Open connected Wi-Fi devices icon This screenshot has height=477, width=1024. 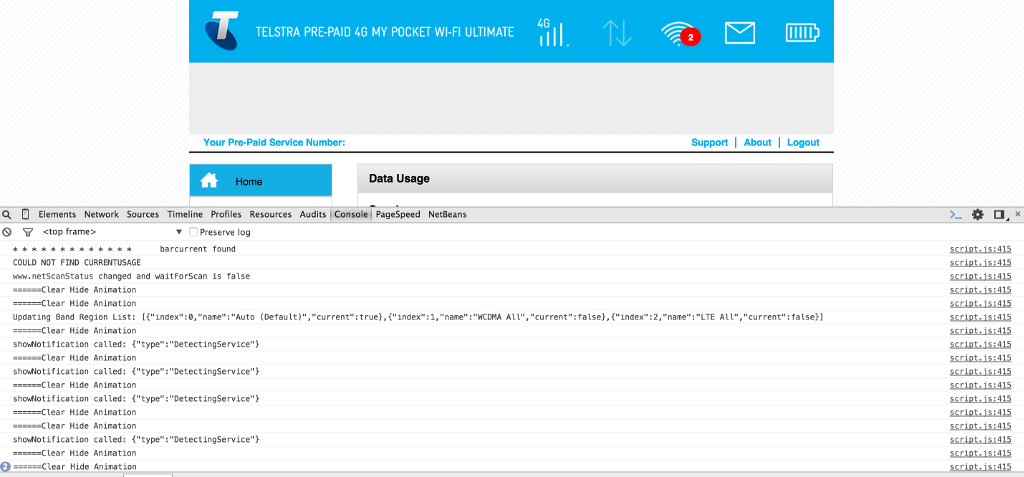(x=680, y=33)
